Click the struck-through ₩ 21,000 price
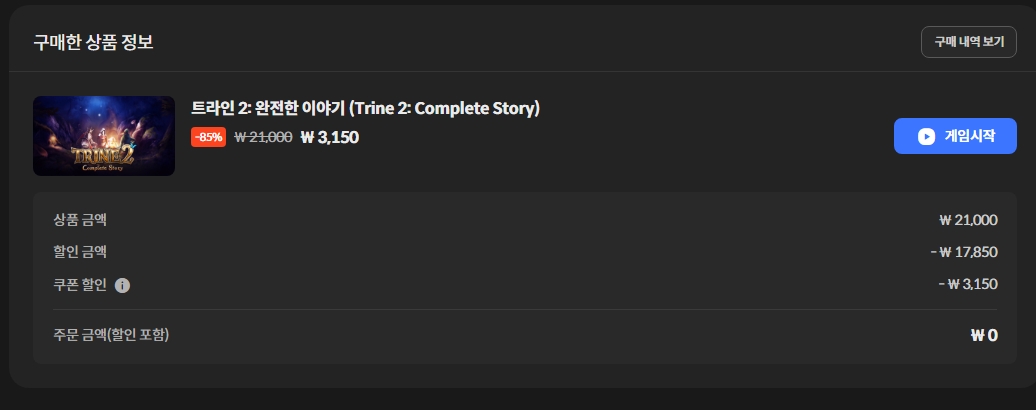This screenshot has height=410, width=1036. [x=263, y=137]
